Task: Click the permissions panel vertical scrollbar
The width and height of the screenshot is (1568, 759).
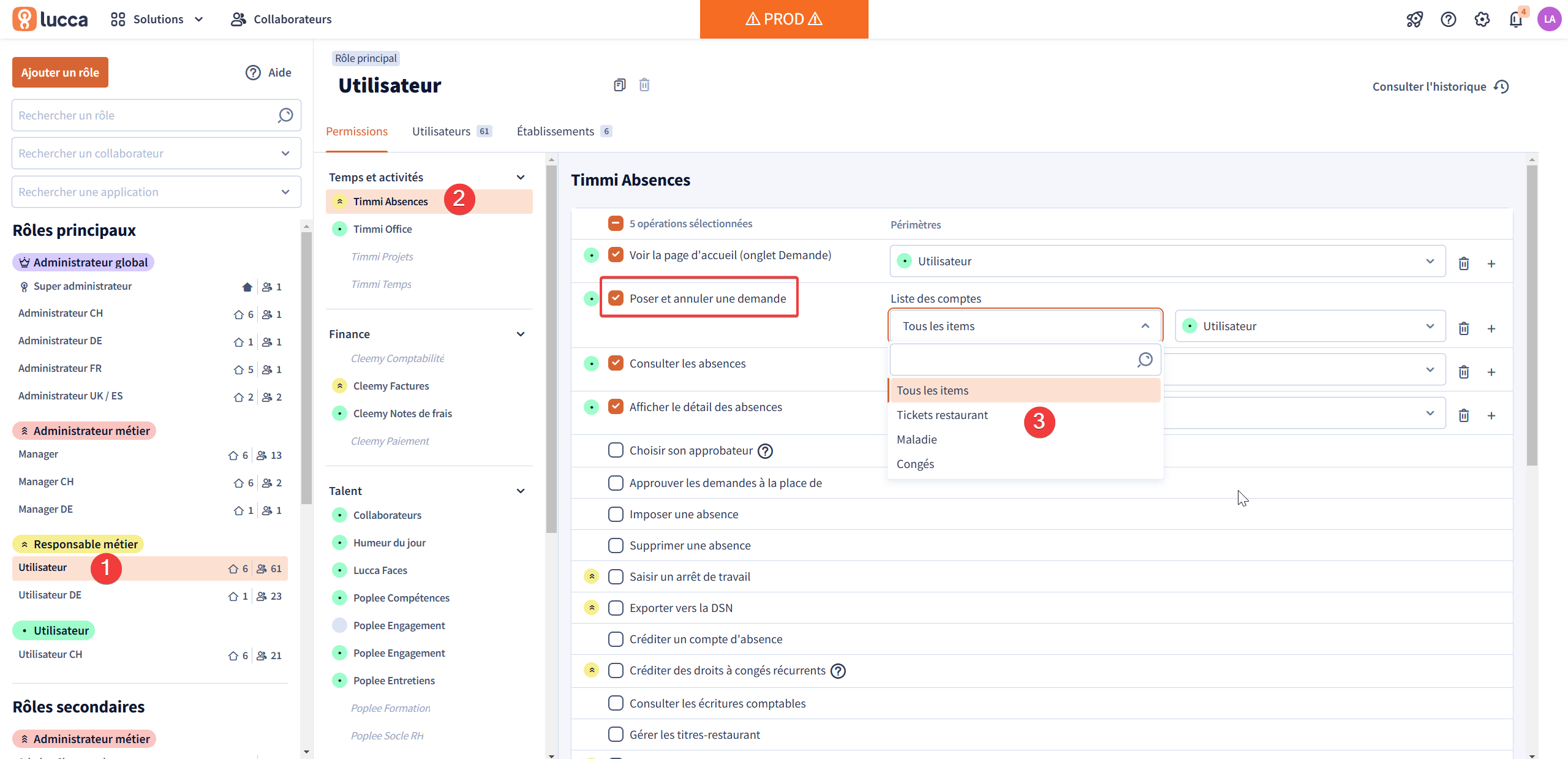Action: pyautogui.click(x=1532, y=315)
